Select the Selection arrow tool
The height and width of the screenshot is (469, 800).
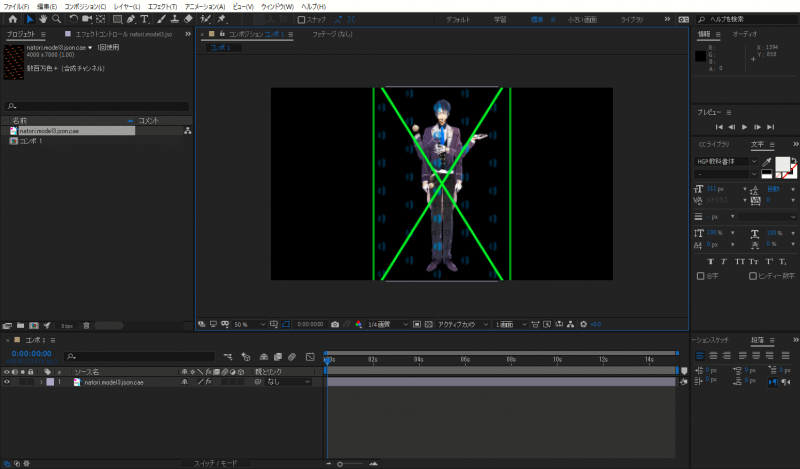point(30,19)
